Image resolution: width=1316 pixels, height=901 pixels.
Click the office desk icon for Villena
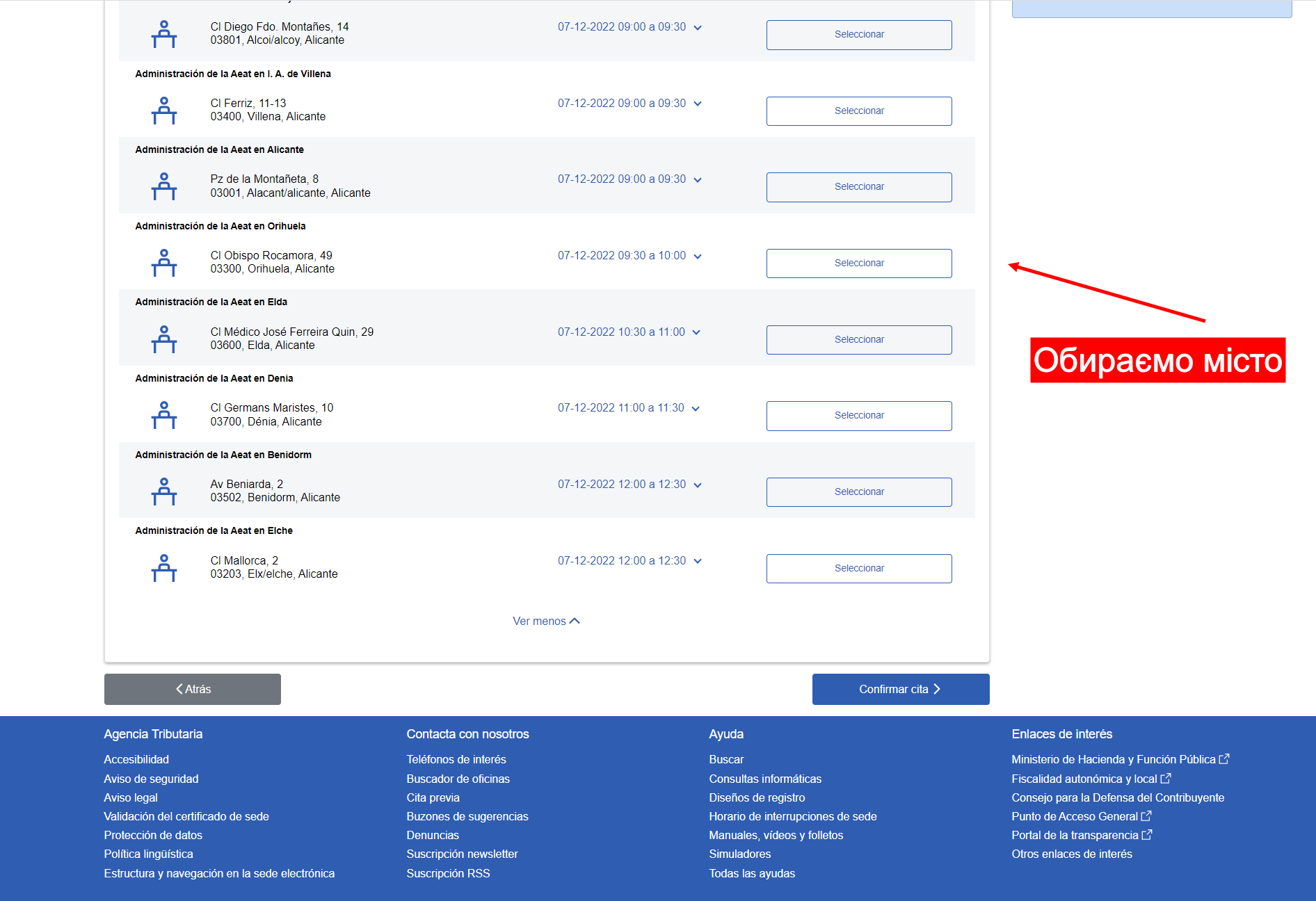coord(164,111)
